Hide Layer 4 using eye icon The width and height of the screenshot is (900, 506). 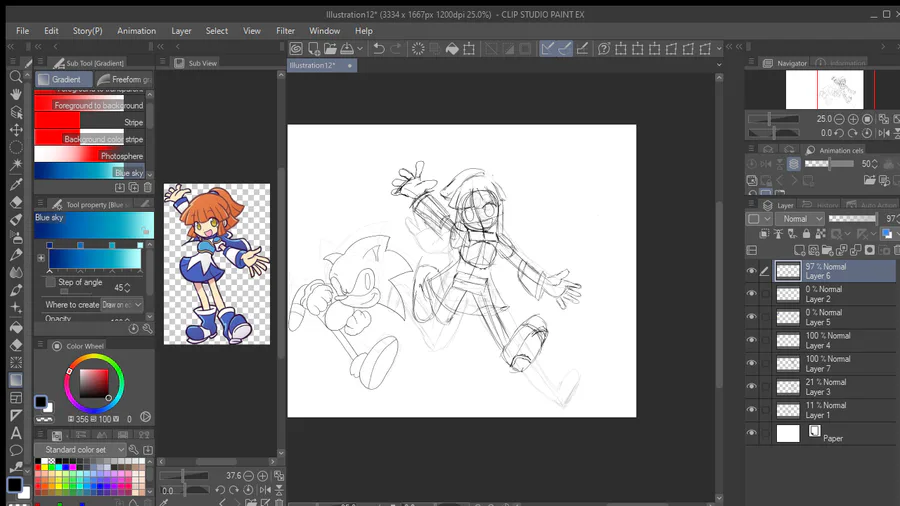tap(751, 340)
